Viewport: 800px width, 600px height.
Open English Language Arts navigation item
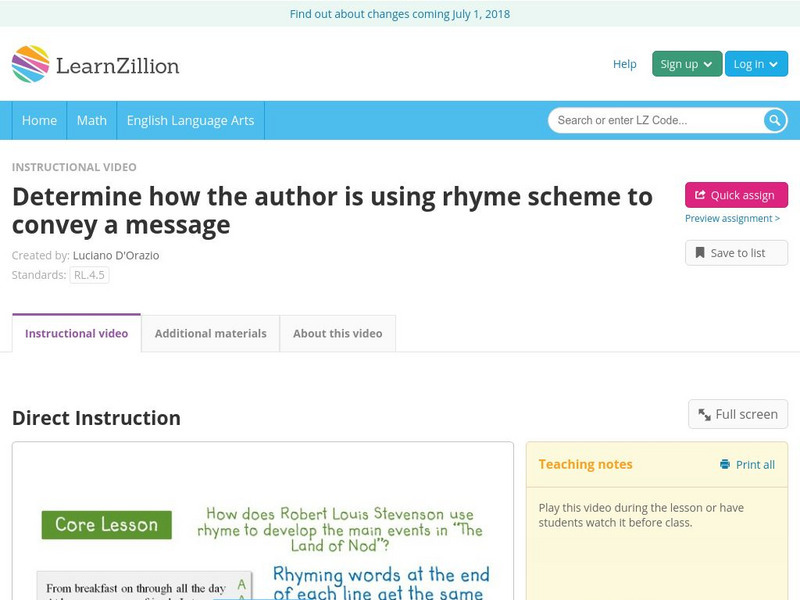tap(190, 120)
